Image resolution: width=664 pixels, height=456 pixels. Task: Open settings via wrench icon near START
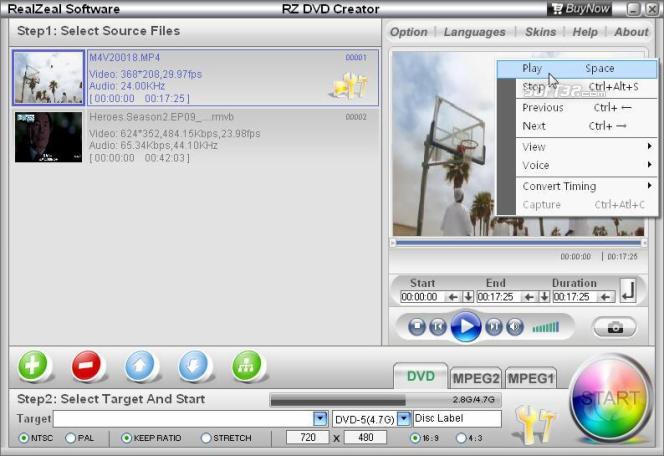coord(534,425)
